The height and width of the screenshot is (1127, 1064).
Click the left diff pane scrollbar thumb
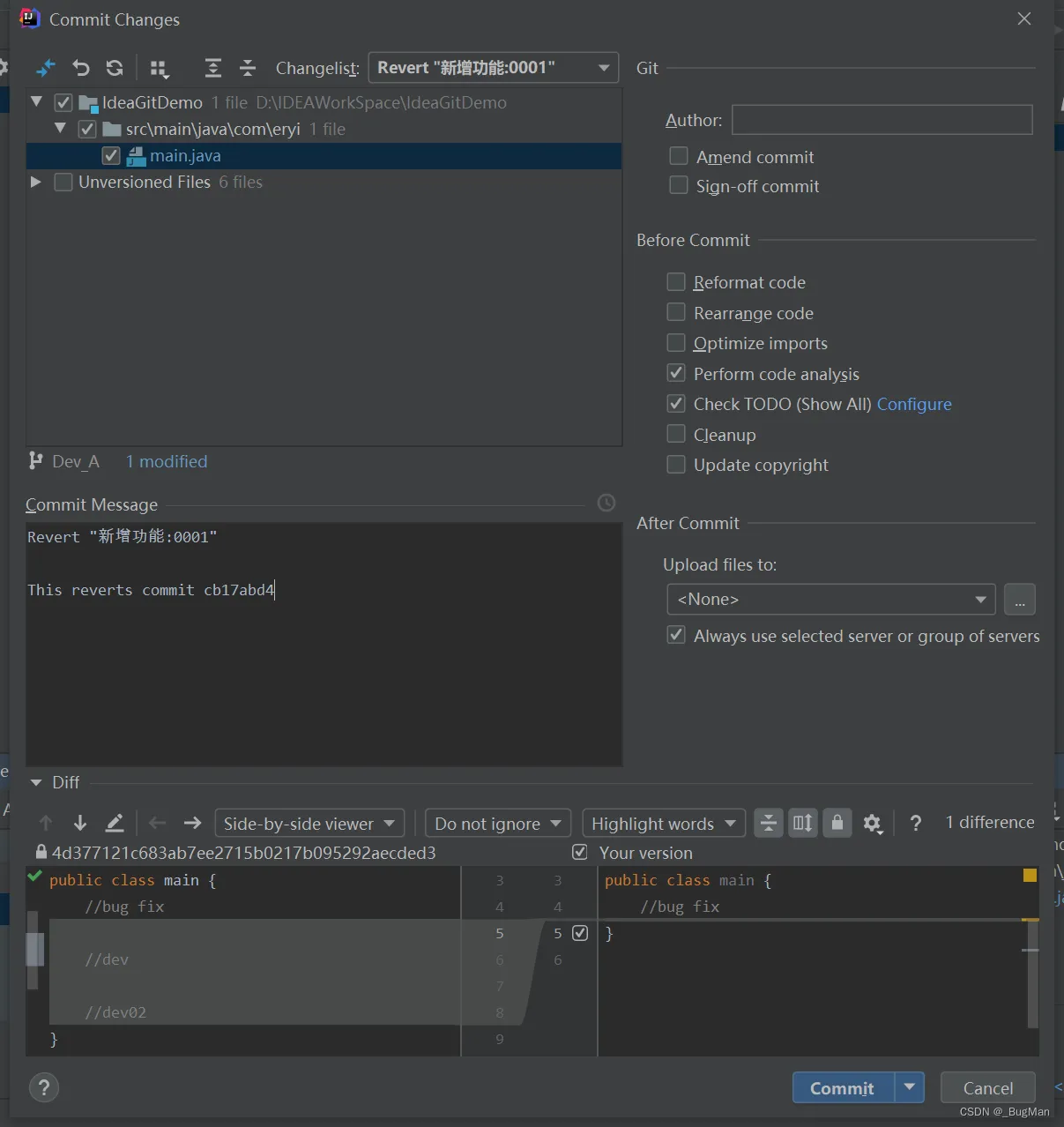pyautogui.click(x=34, y=950)
